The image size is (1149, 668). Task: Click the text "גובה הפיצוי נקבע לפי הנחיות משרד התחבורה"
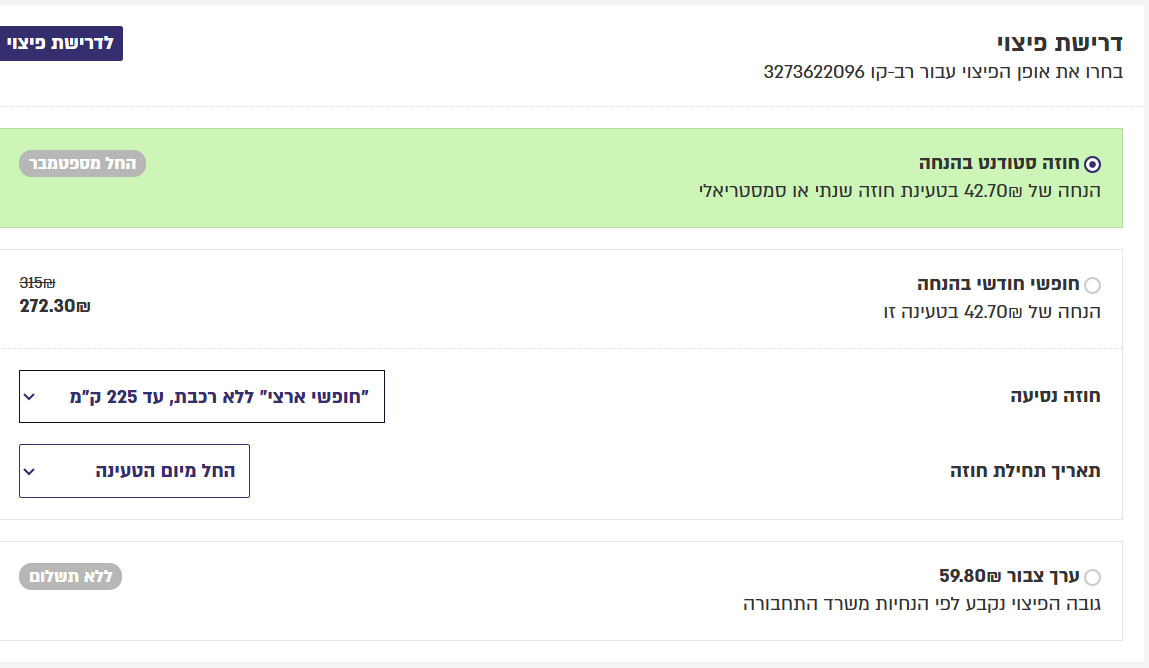click(921, 604)
